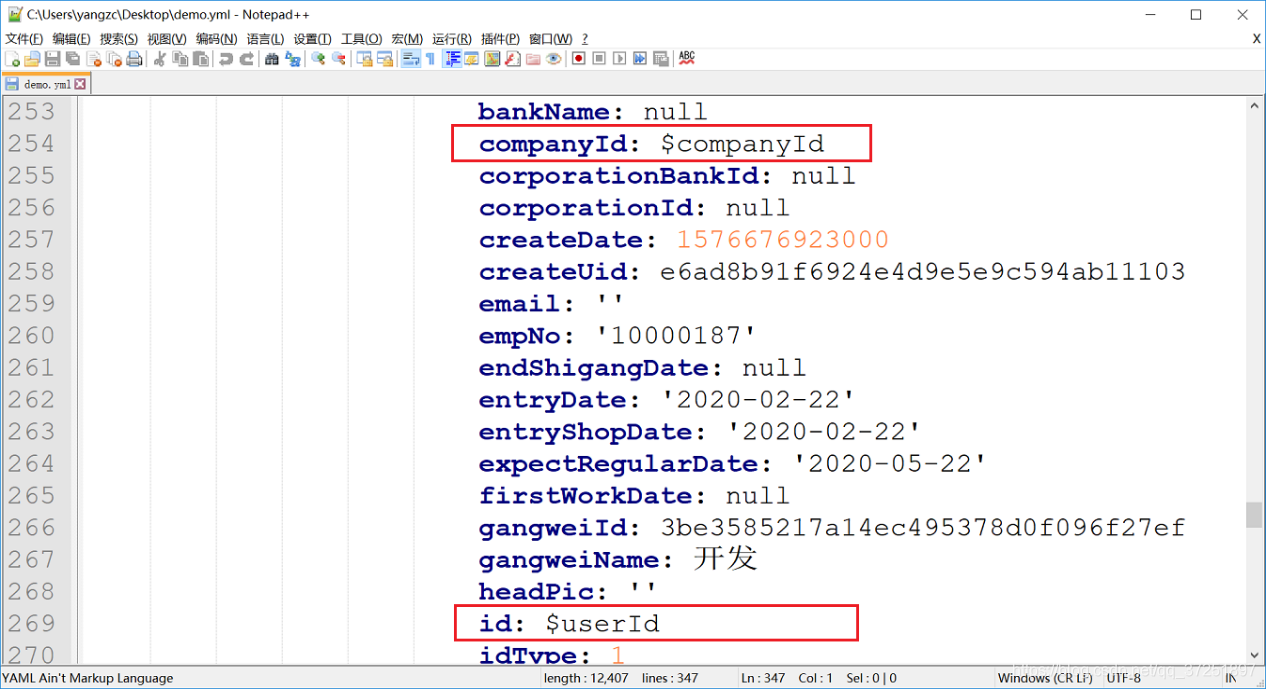The height and width of the screenshot is (689, 1266).
Task: Toggle the indent guide toolbar button
Action: coord(452,59)
